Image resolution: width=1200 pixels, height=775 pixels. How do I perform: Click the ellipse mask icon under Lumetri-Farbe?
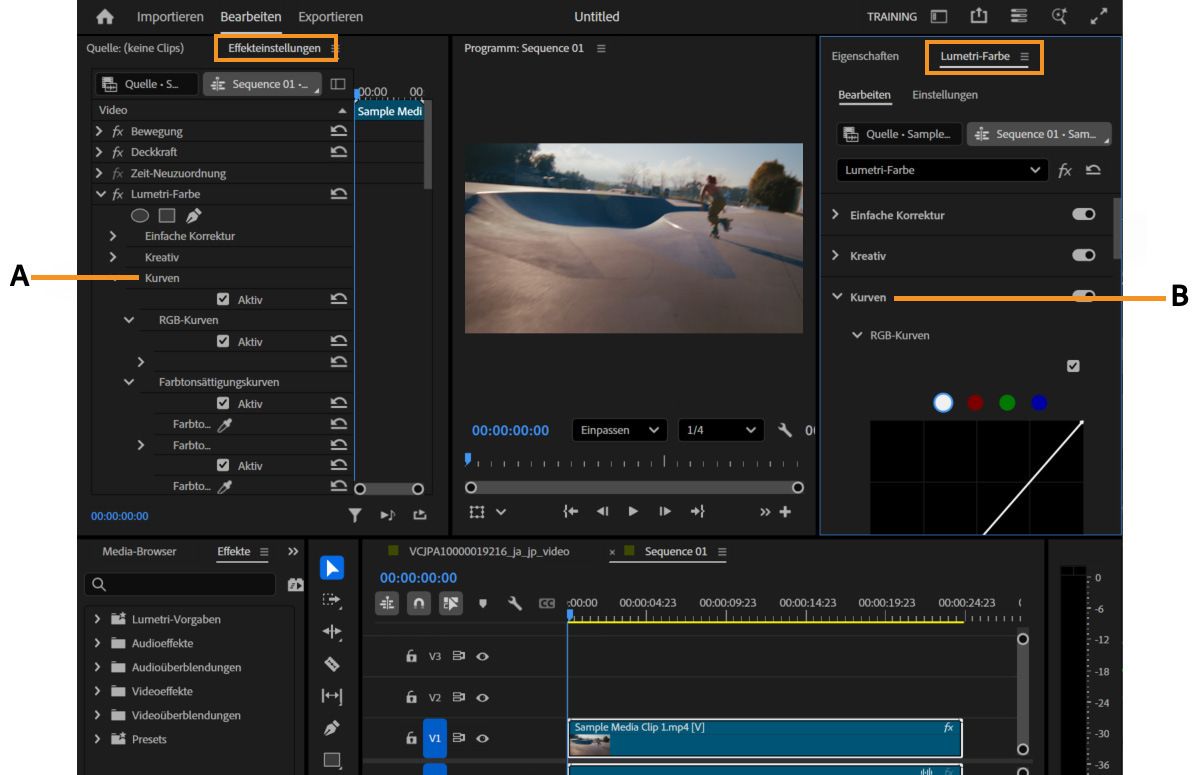tap(140, 215)
